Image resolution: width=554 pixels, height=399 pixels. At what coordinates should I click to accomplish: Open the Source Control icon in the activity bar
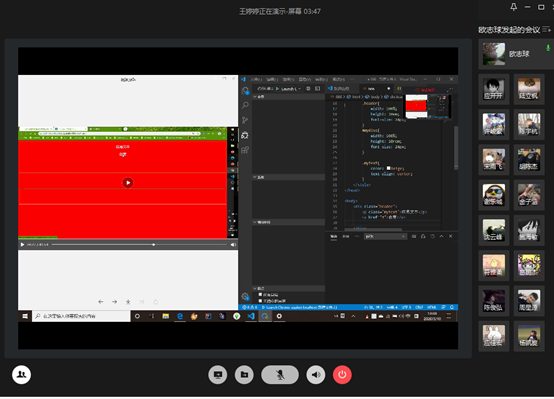(x=245, y=120)
